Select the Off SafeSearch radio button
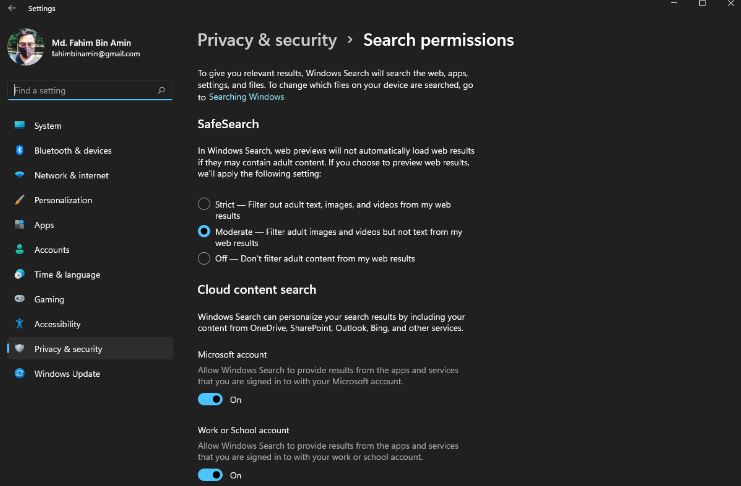The image size is (741, 486). click(x=204, y=258)
